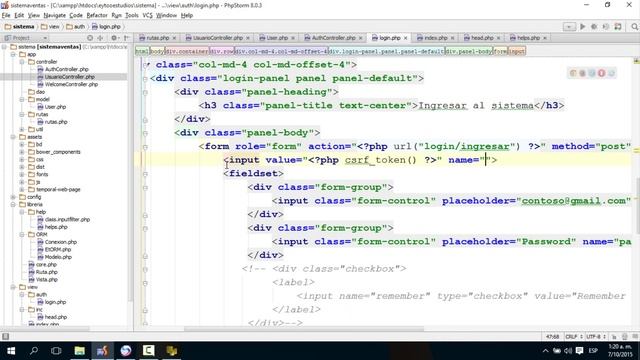The image size is (640, 360).
Task: Open preview in Opera browser icon
Action: pyautogui.click(x=601, y=73)
